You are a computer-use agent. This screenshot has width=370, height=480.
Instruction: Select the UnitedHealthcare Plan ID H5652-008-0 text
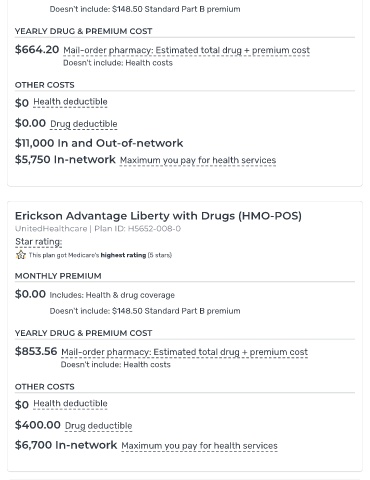(98, 229)
